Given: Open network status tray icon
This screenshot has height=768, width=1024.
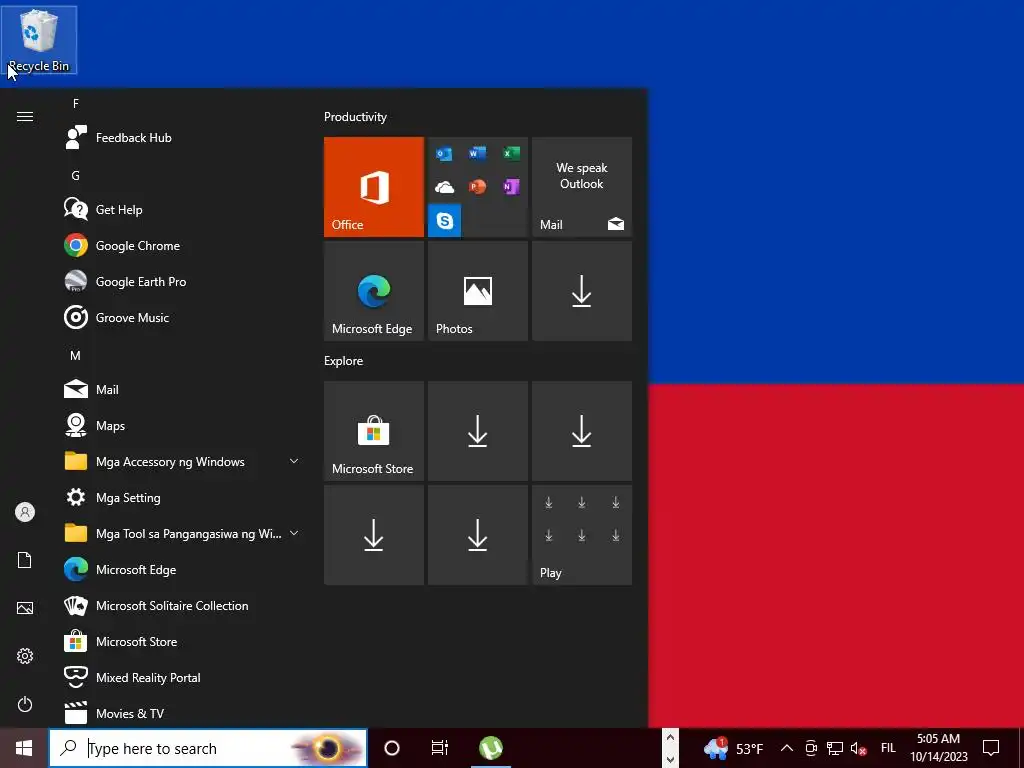Looking at the screenshot, I should pyautogui.click(x=835, y=748).
